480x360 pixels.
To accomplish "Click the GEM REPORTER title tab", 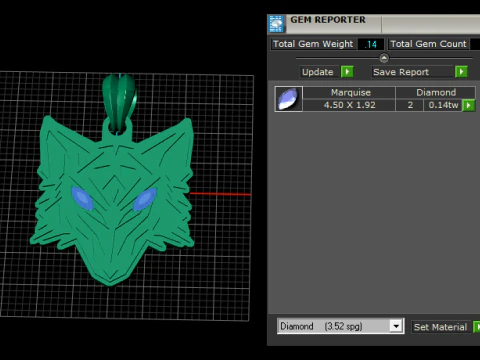I will 328,20.
